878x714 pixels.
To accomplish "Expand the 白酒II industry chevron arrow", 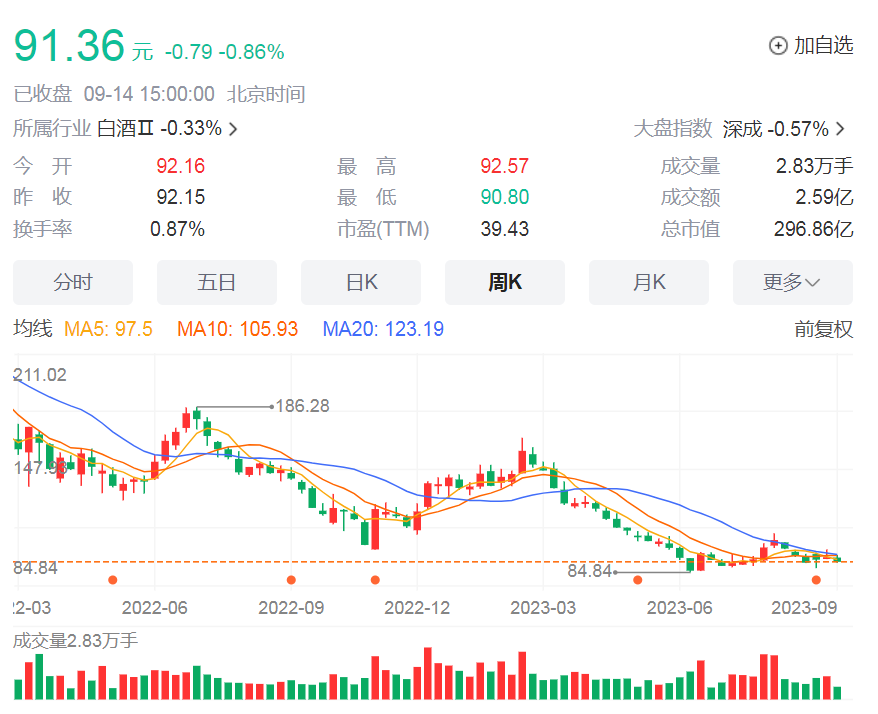I will [233, 129].
